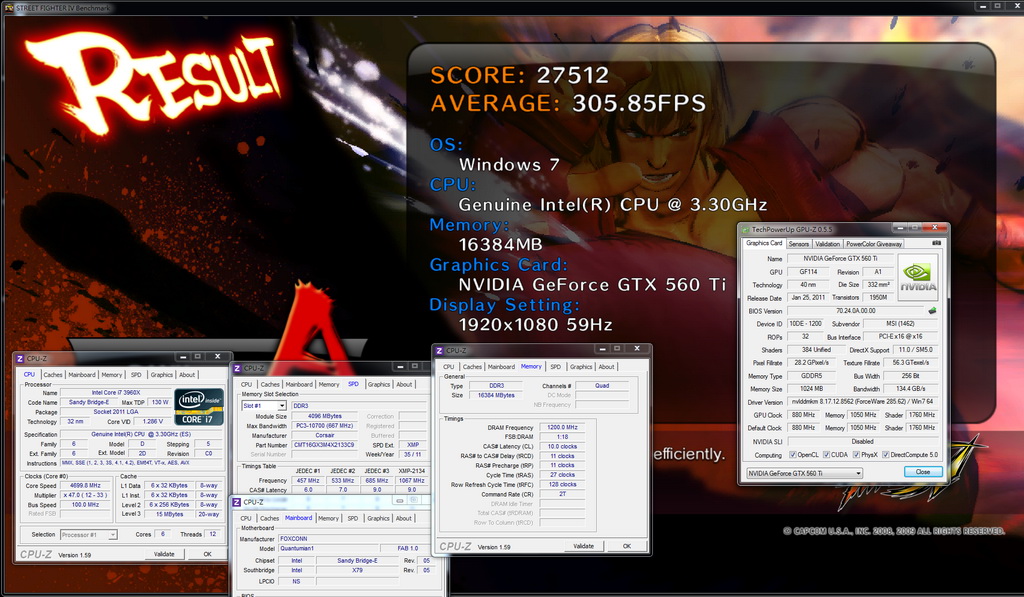Open Graphics tab in CPU-Z processor window
Image resolution: width=1024 pixels, height=597 pixels.
(161, 375)
